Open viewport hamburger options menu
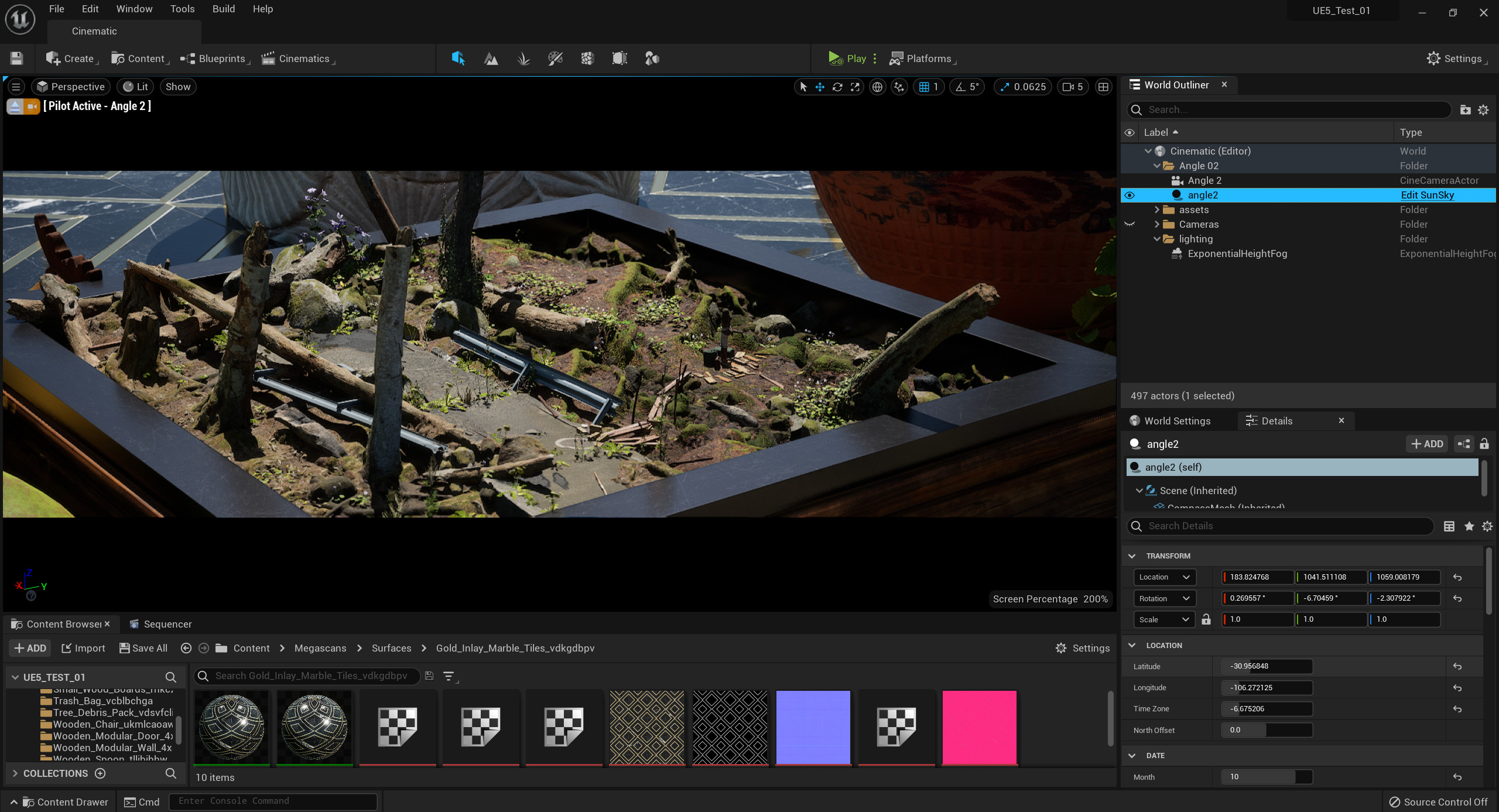This screenshot has height=812, width=1499. pyautogui.click(x=16, y=87)
